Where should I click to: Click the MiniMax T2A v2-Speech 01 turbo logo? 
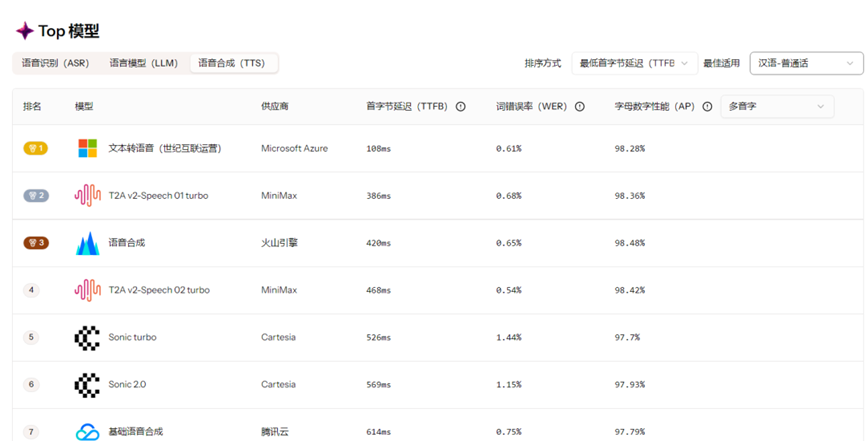88,195
